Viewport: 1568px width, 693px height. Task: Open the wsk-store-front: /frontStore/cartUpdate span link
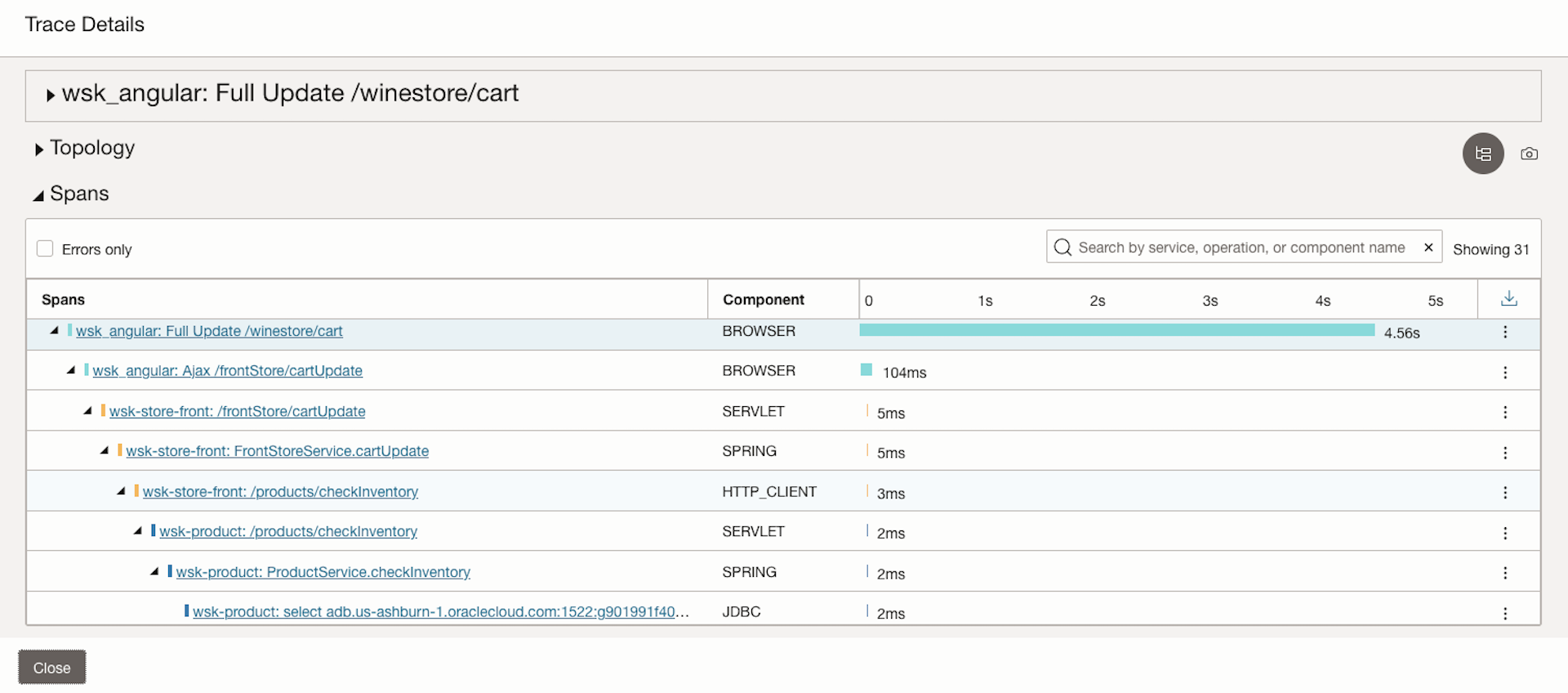tap(237, 411)
